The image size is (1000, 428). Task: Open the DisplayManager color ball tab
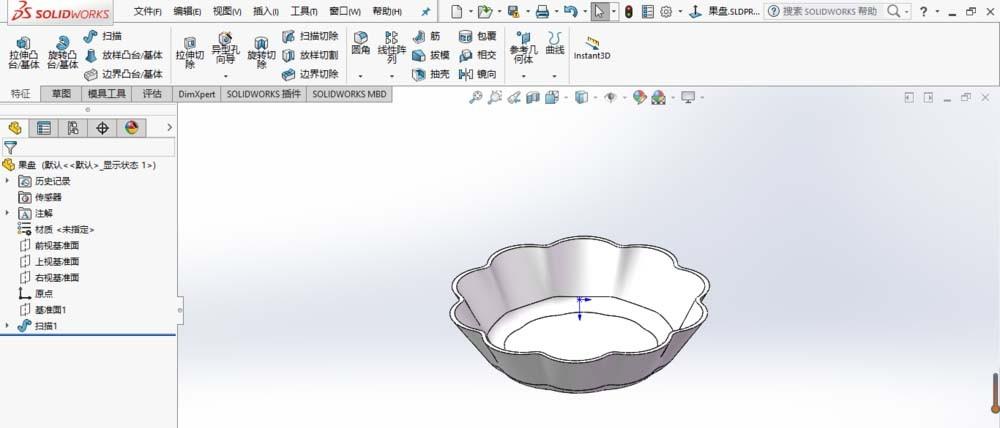tap(131, 128)
